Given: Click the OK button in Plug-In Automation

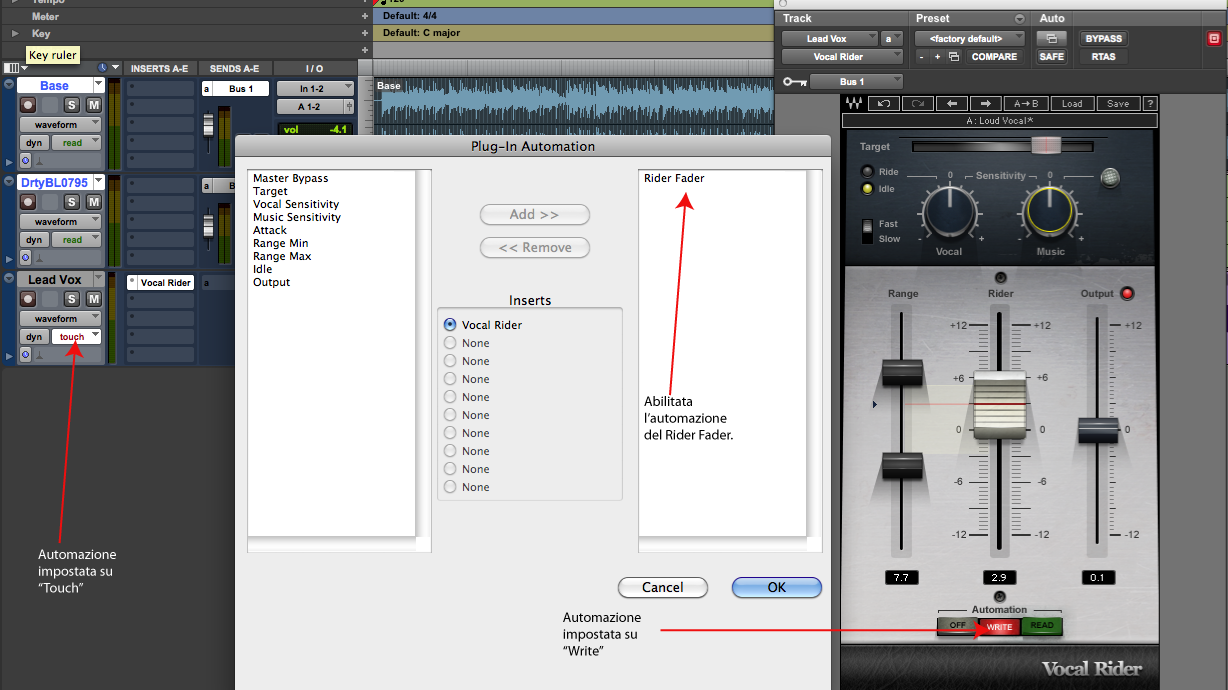Looking at the screenshot, I should (x=777, y=587).
